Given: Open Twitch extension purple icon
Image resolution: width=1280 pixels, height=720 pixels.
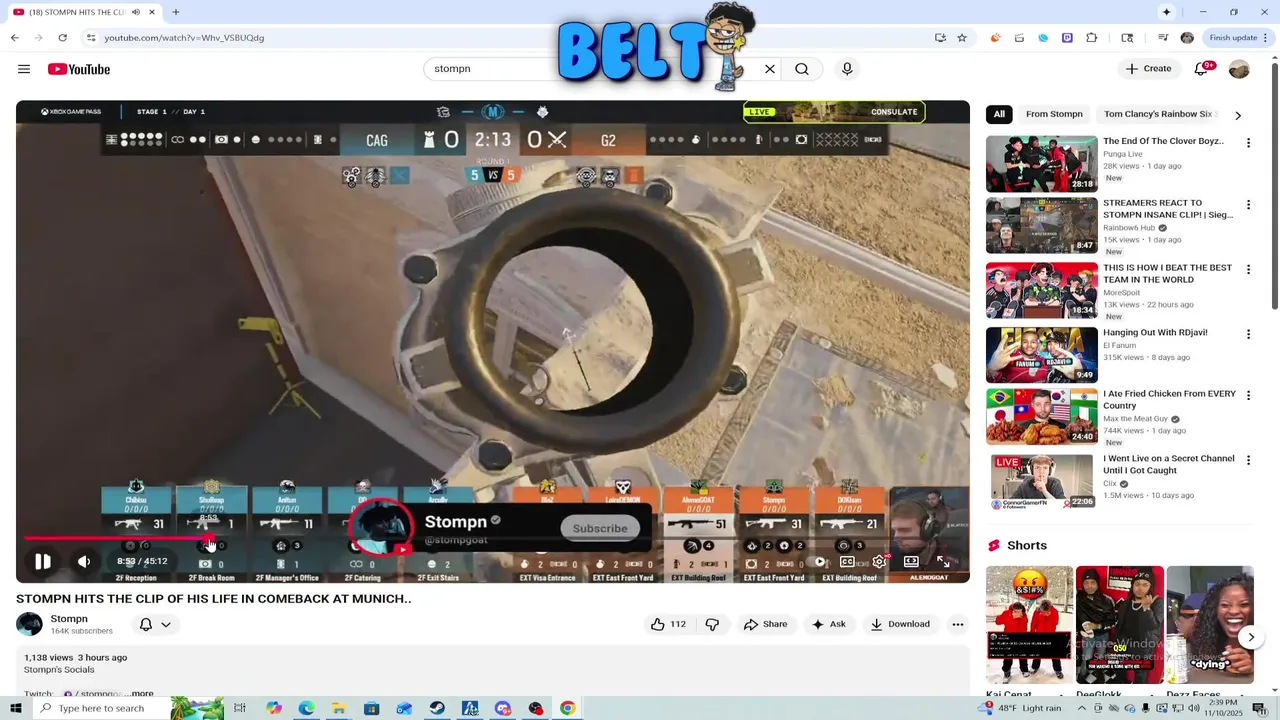Looking at the screenshot, I should click(1067, 38).
